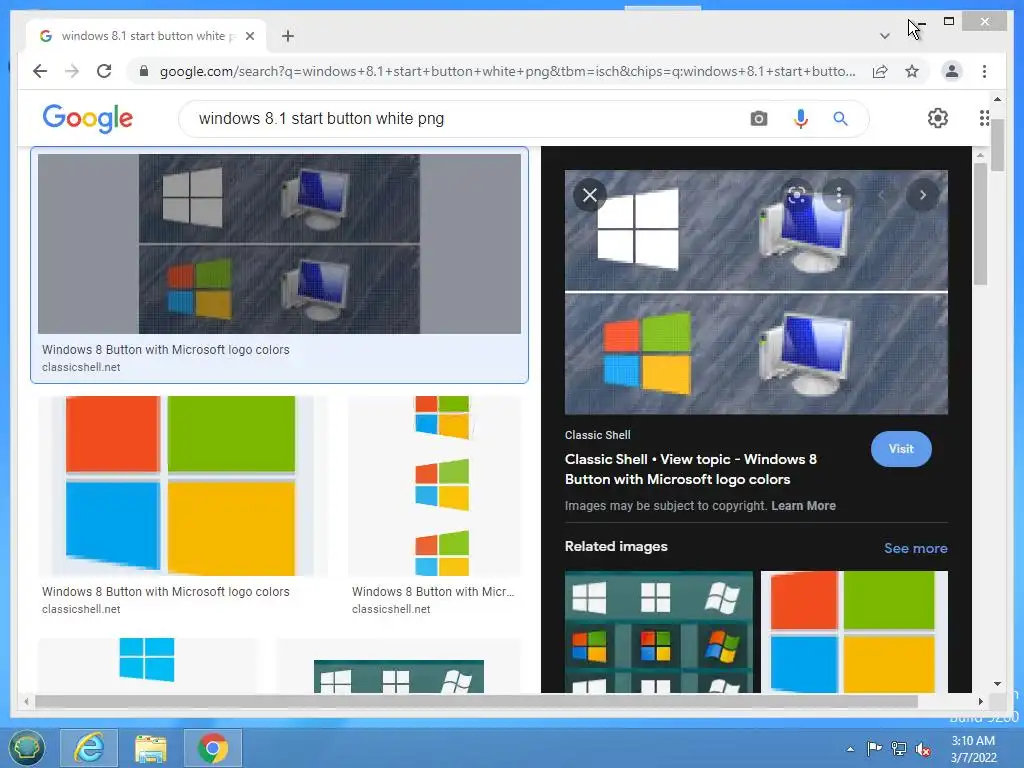Open the three stacked color logos result
This screenshot has width=1024, height=768.
(x=434, y=485)
